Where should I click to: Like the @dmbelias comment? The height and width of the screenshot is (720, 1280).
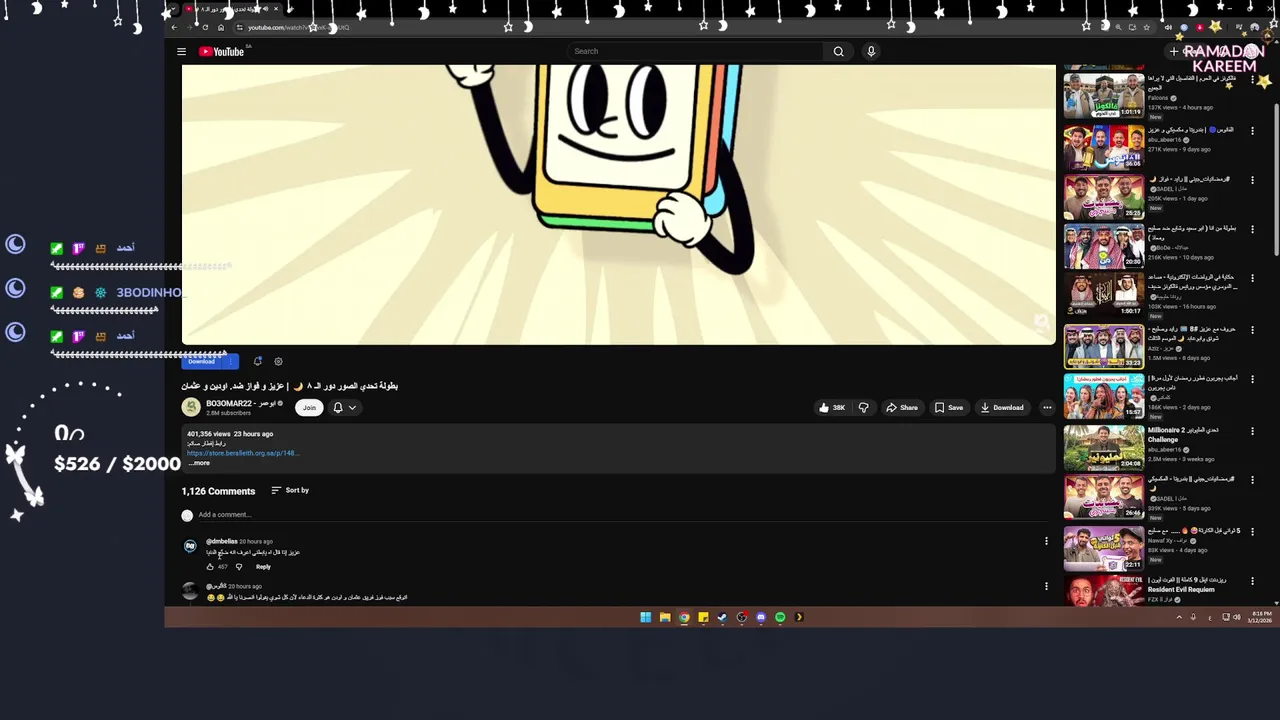pyautogui.click(x=210, y=567)
